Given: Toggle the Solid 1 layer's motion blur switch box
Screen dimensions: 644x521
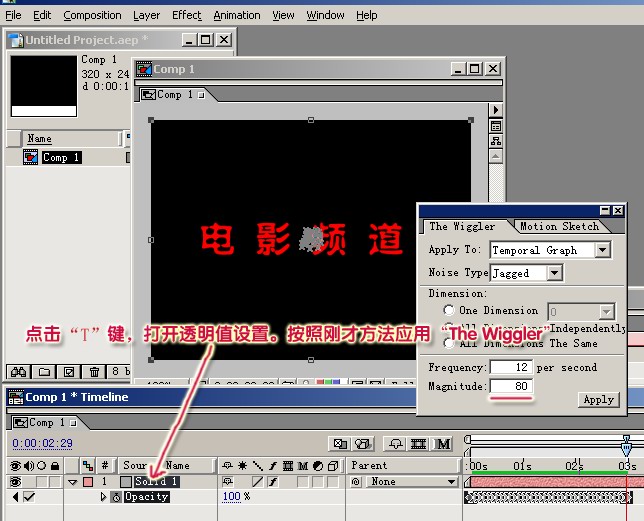Looking at the screenshot, I should pos(303,482).
